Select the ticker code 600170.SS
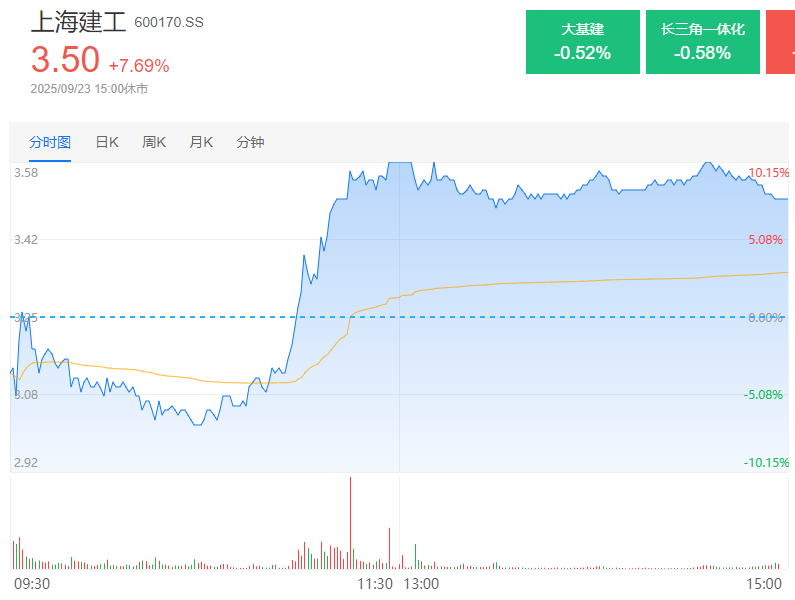The height and width of the screenshot is (600, 795). coord(169,22)
